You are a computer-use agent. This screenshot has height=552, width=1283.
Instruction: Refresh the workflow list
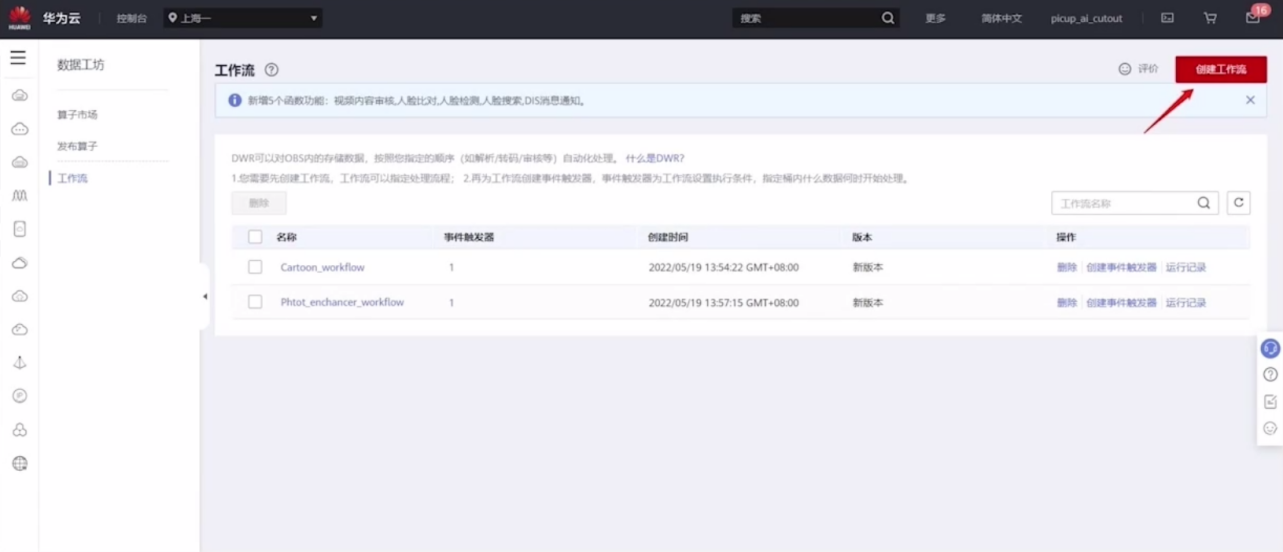pos(1238,203)
